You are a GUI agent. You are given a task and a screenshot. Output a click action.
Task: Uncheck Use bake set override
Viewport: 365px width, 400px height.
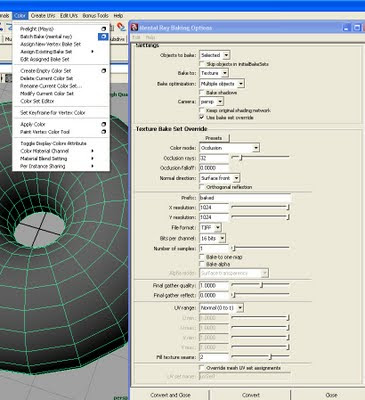click(x=201, y=117)
